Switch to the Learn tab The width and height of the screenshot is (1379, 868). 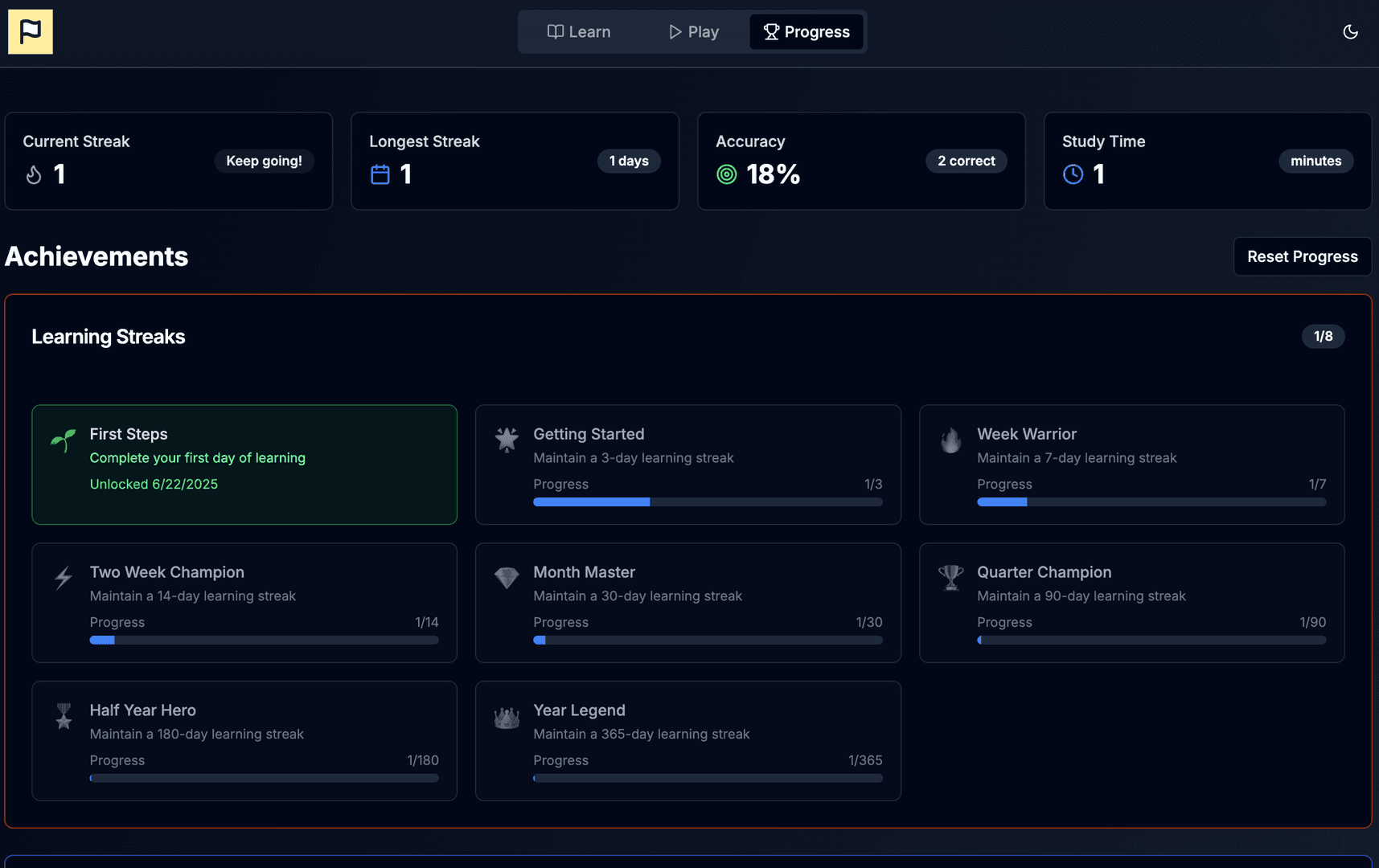tap(579, 32)
